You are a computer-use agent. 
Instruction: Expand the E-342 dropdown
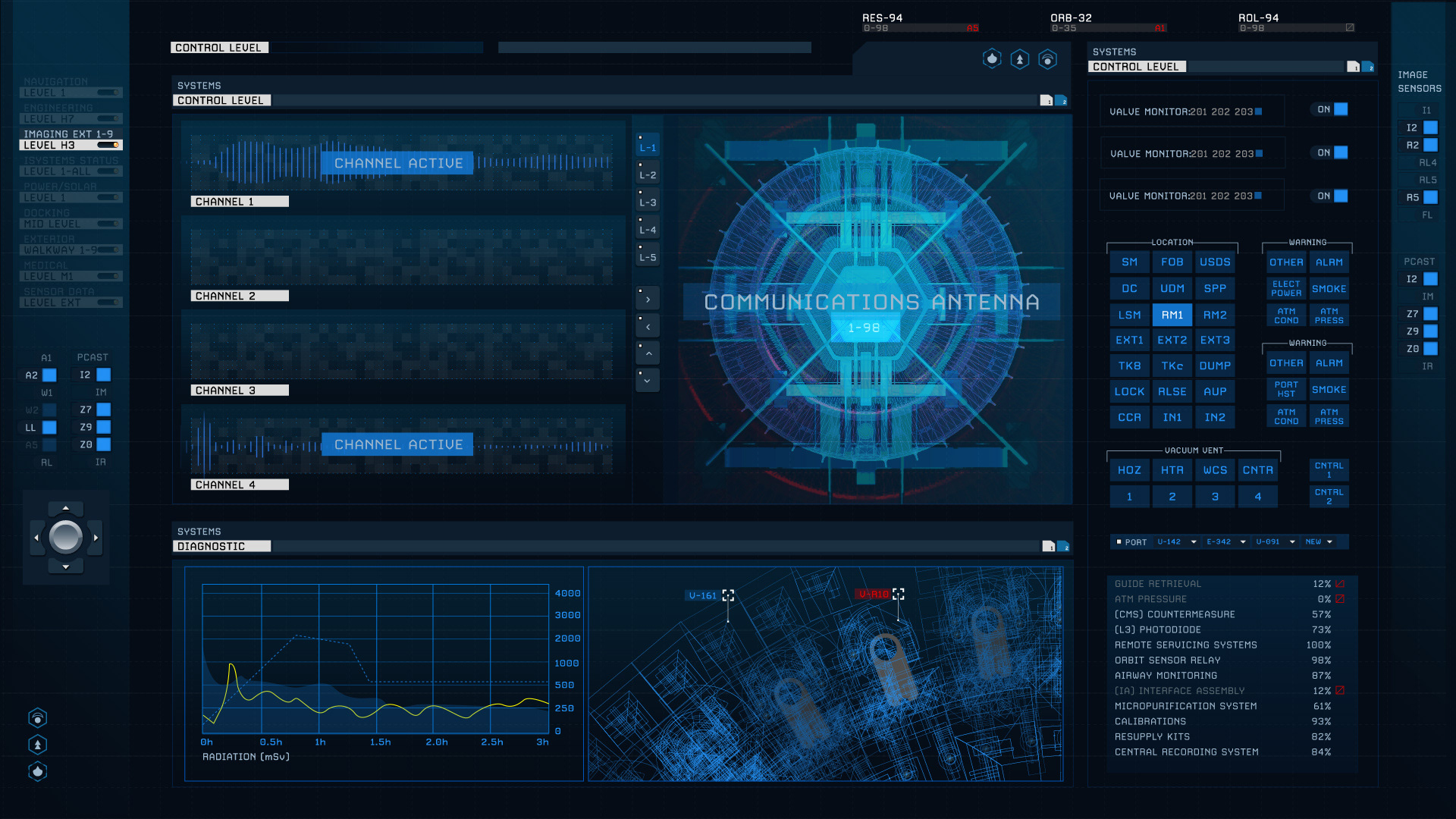(x=1242, y=541)
